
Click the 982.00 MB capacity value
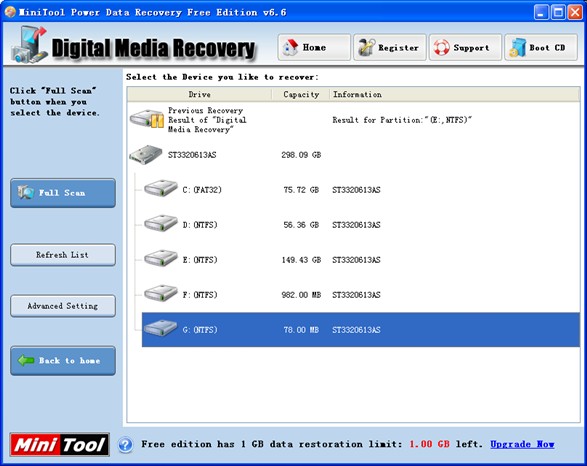(301, 295)
